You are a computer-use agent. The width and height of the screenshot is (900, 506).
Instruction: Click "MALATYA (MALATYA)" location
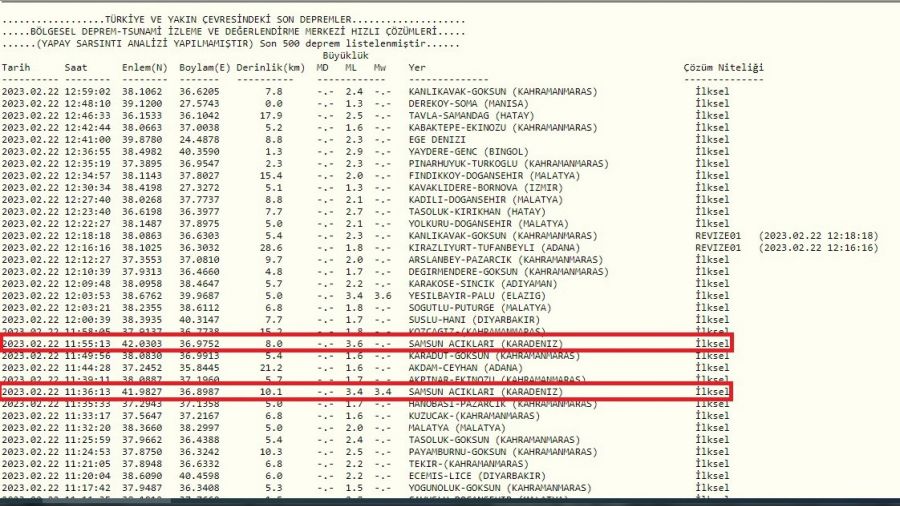tap(457, 429)
